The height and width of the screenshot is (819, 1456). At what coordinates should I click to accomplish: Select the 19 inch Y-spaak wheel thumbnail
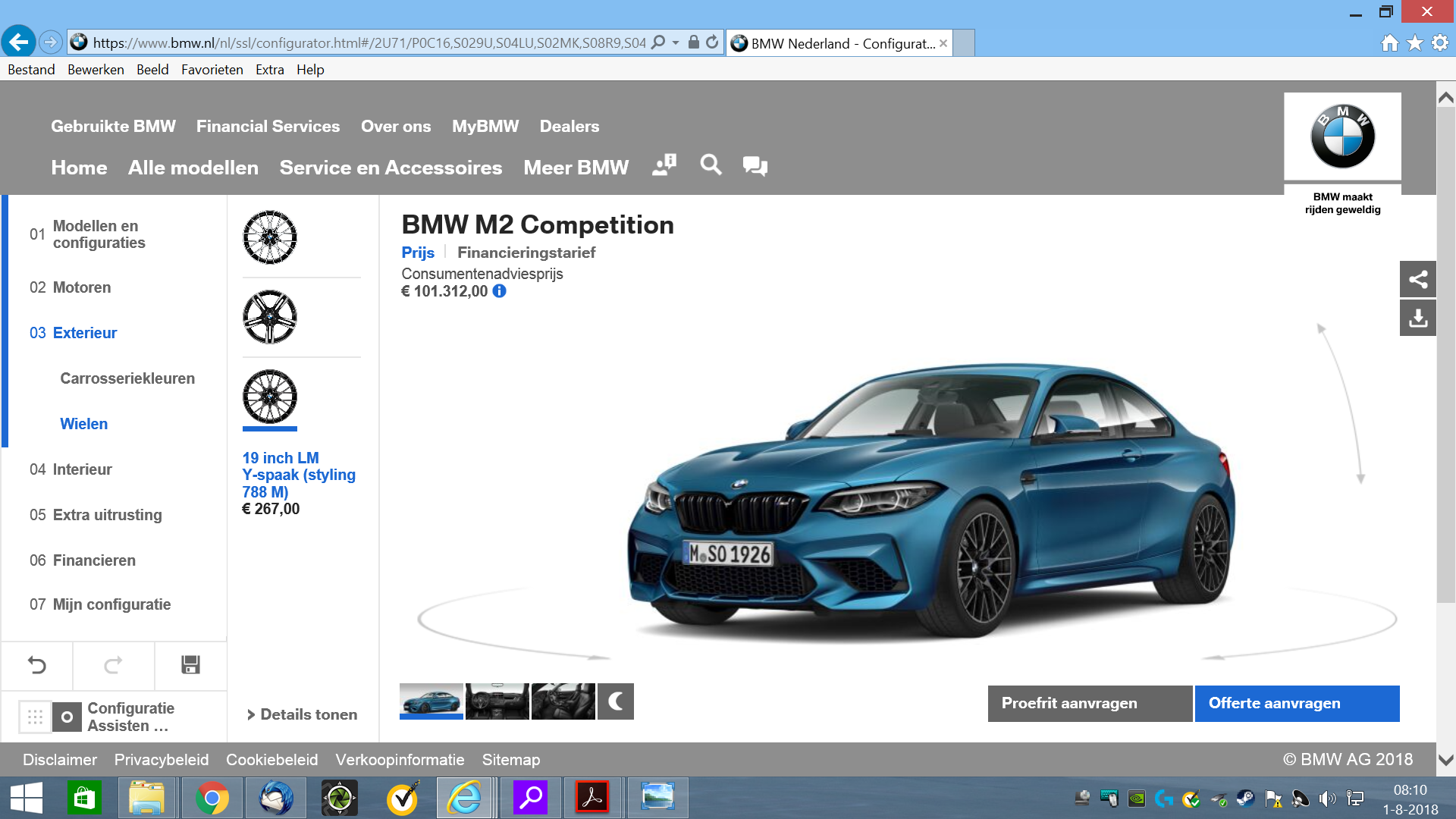[x=270, y=397]
